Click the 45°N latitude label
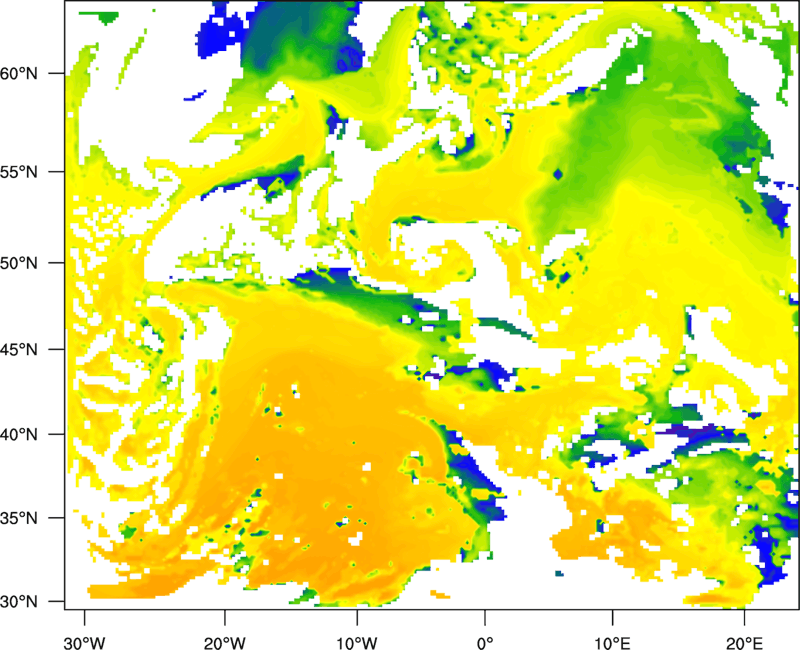 click(19, 349)
